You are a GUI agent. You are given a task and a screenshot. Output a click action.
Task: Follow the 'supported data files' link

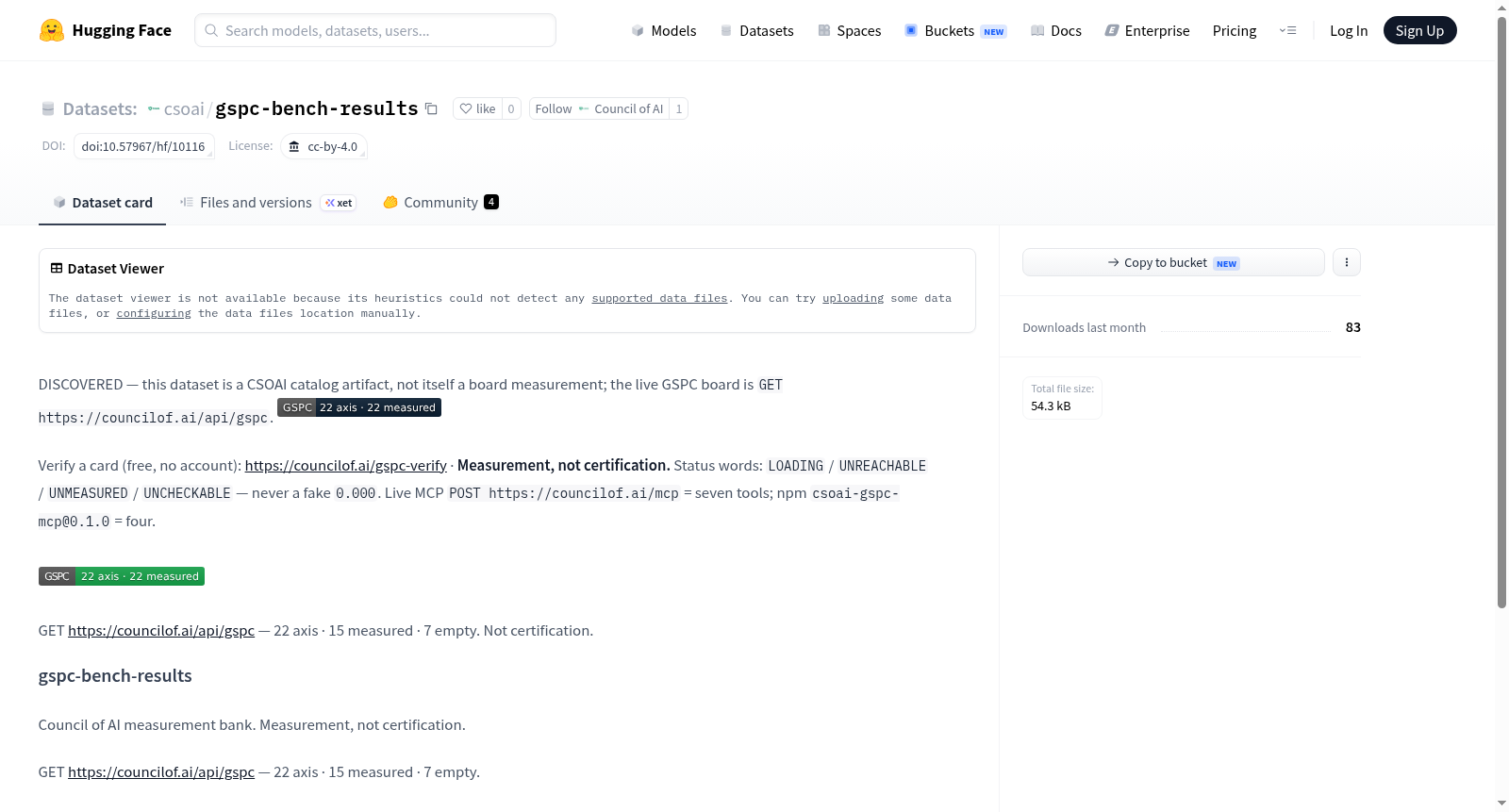click(659, 298)
